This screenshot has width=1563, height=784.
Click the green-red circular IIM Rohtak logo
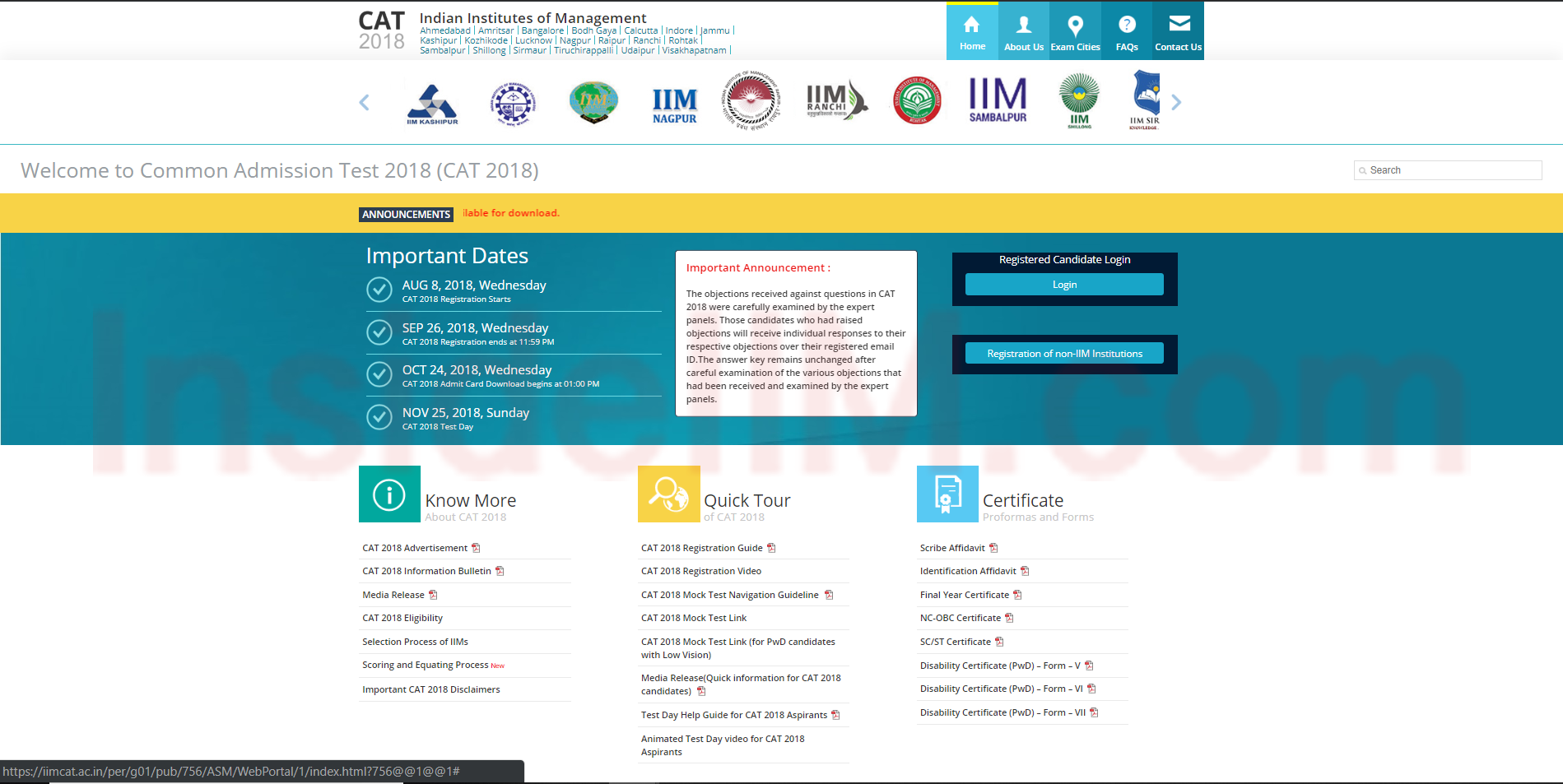918,100
